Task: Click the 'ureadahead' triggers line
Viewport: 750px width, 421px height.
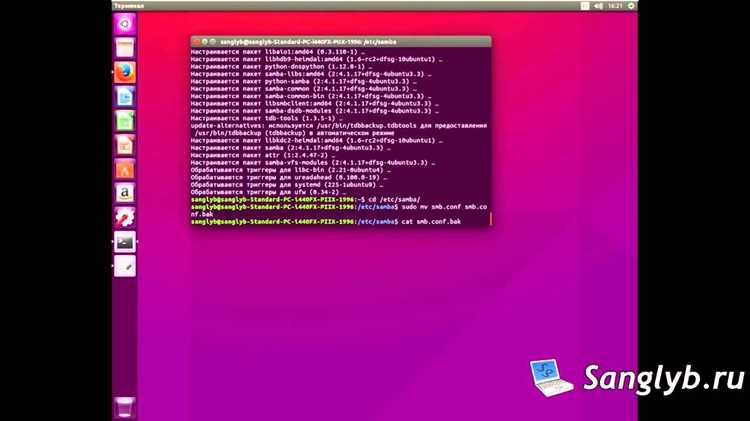Action: pos(289,177)
